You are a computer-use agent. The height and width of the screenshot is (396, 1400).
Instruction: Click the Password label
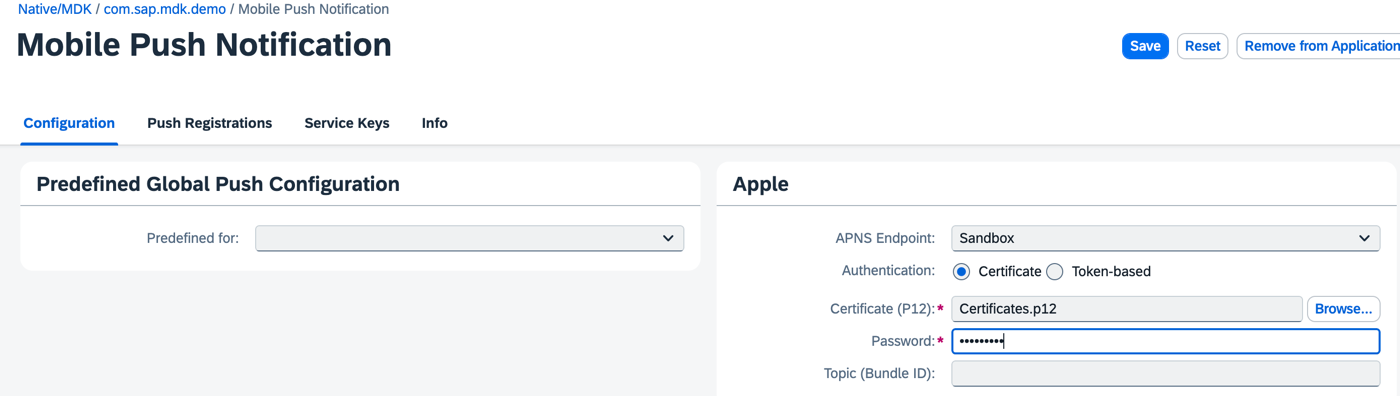click(903, 341)
